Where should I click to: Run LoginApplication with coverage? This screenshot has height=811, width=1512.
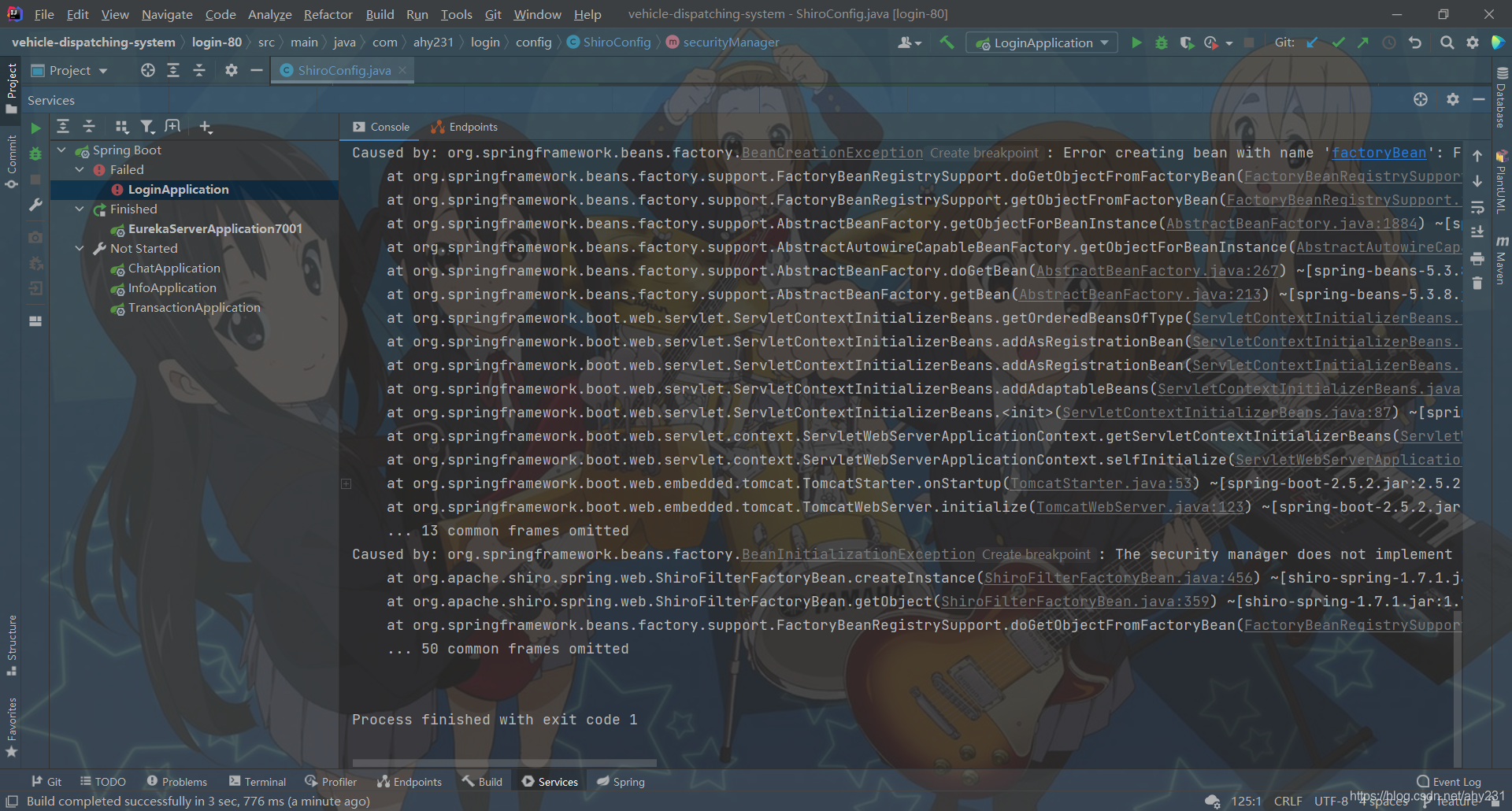1186,43
